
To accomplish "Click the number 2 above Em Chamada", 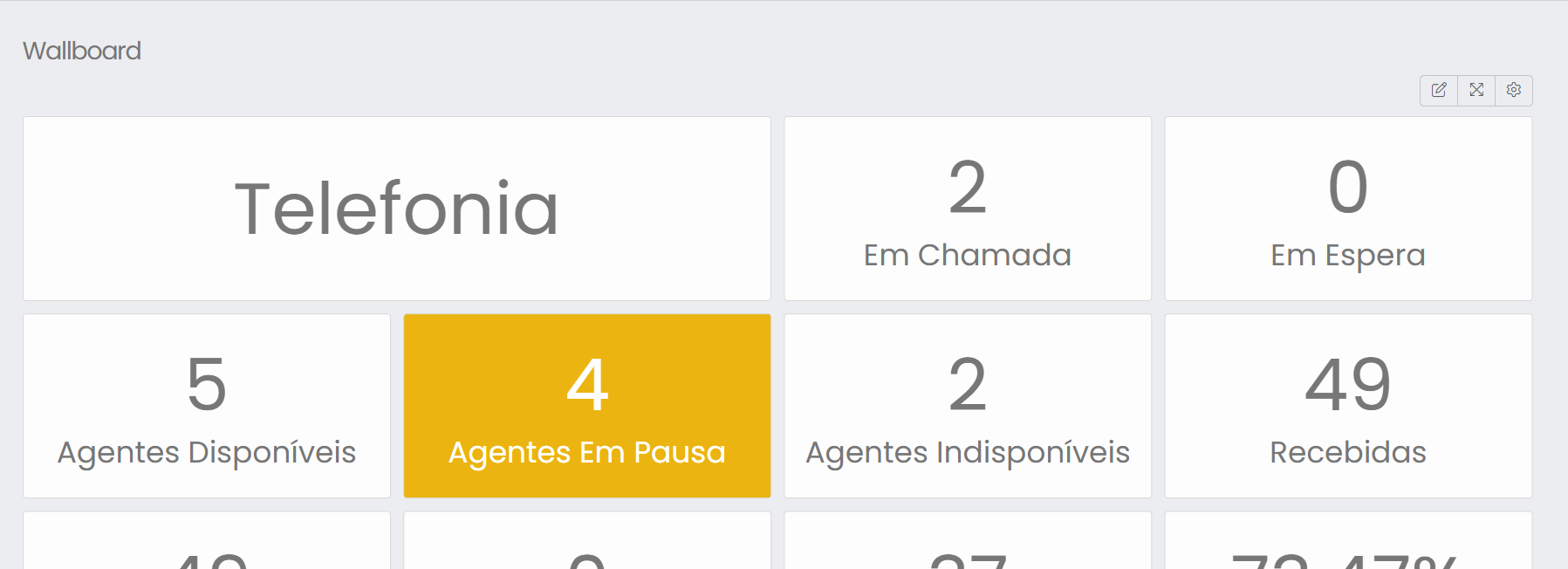I will tap(967, 187).
